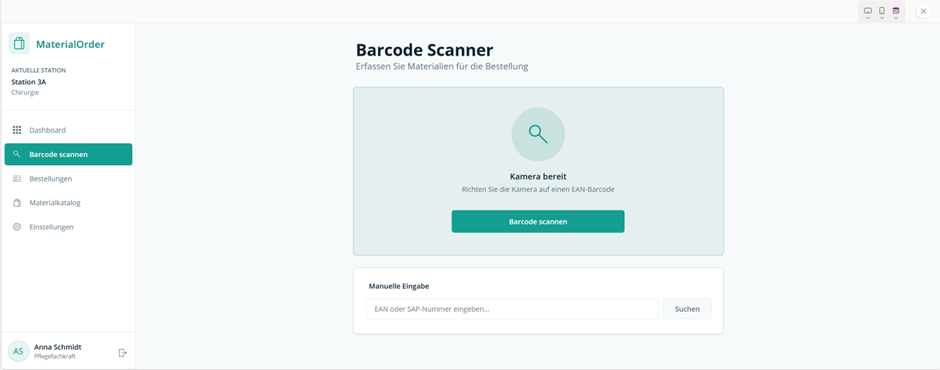Click the Aktuelle Station caption
940x370 pixels.
(38, 70)
